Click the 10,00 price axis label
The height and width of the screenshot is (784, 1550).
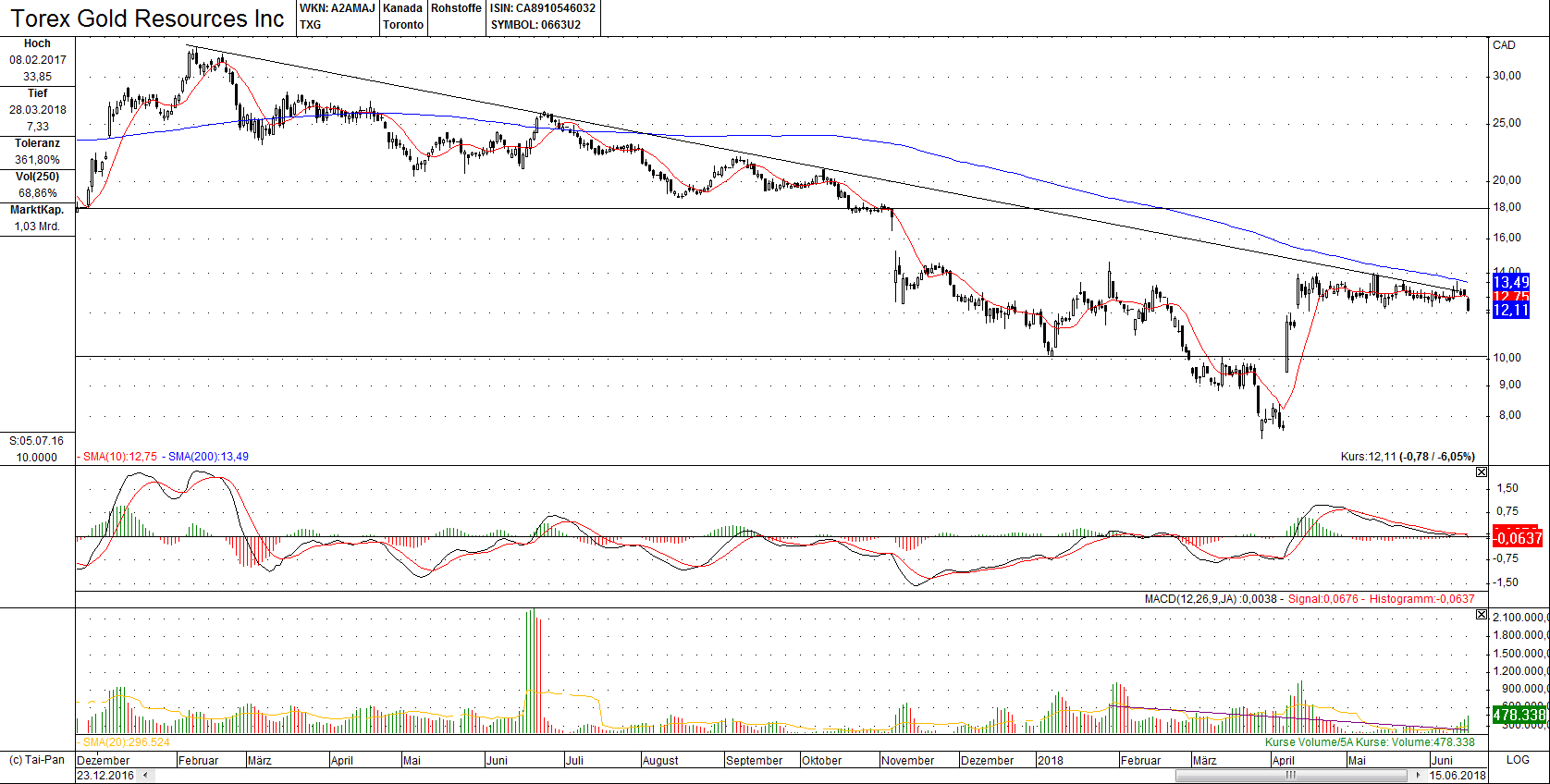pos(1507,358)
